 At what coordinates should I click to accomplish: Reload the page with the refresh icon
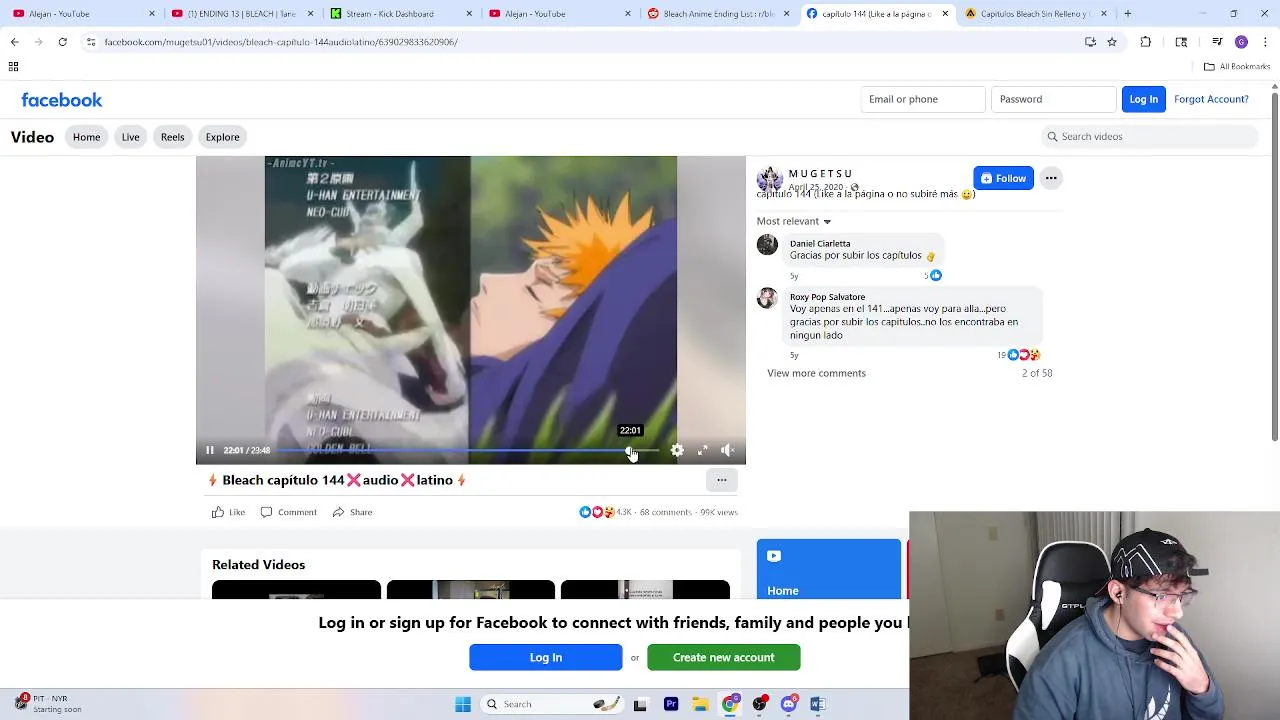tap(62, 42)
